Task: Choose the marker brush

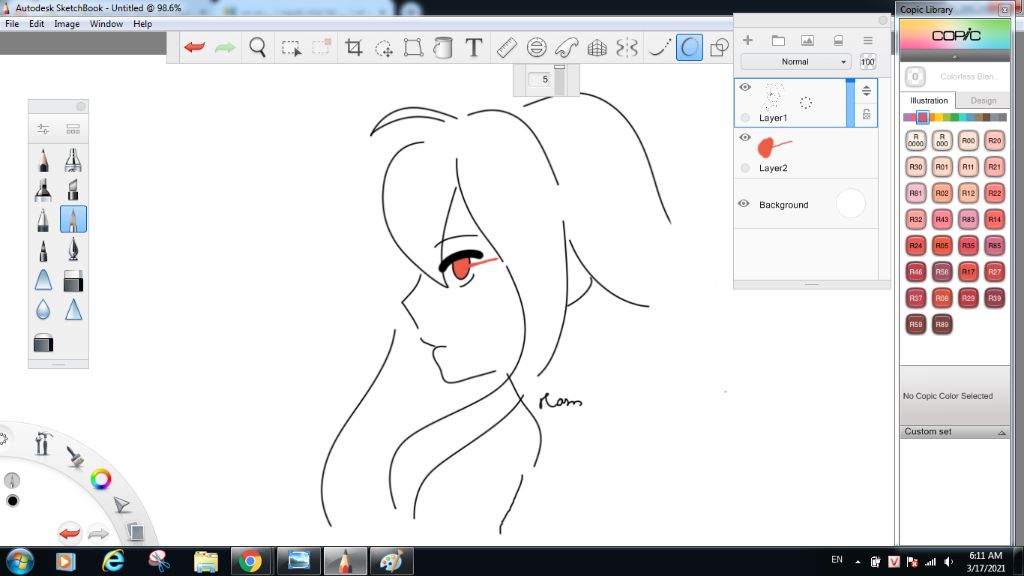Action: [x=43, y=189]
